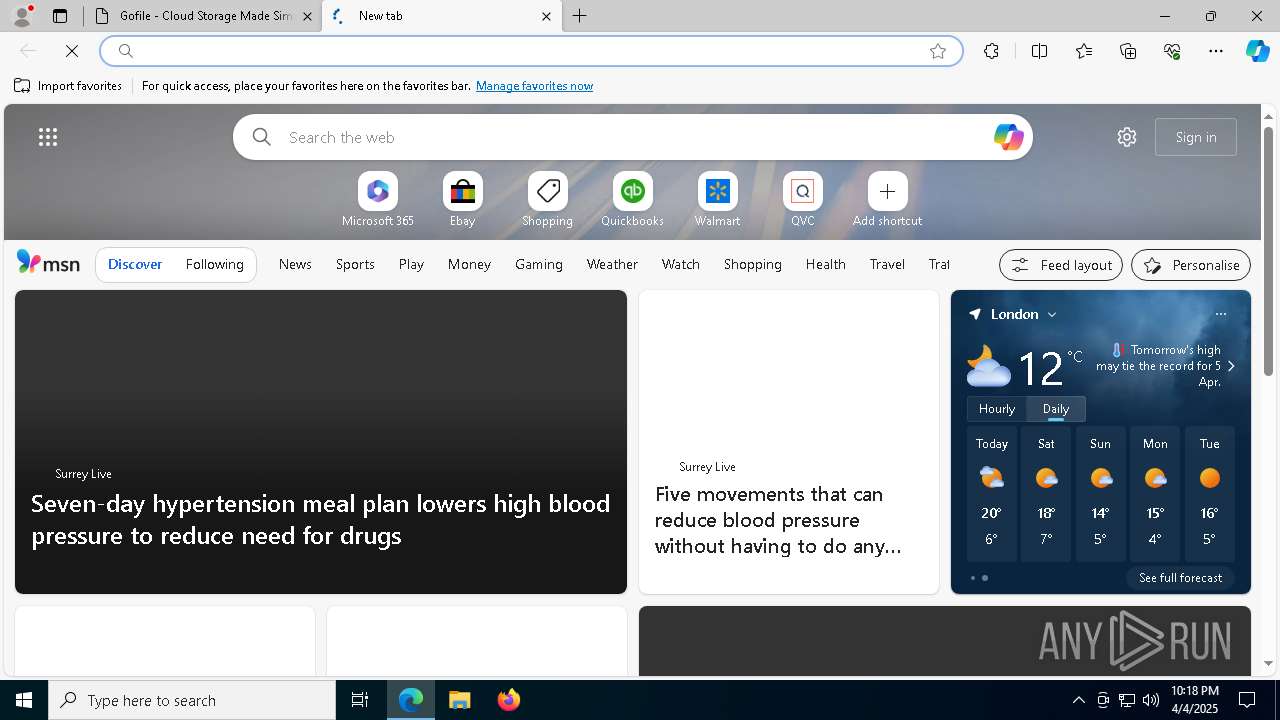Select the Following feed tab

click(214, 264)
